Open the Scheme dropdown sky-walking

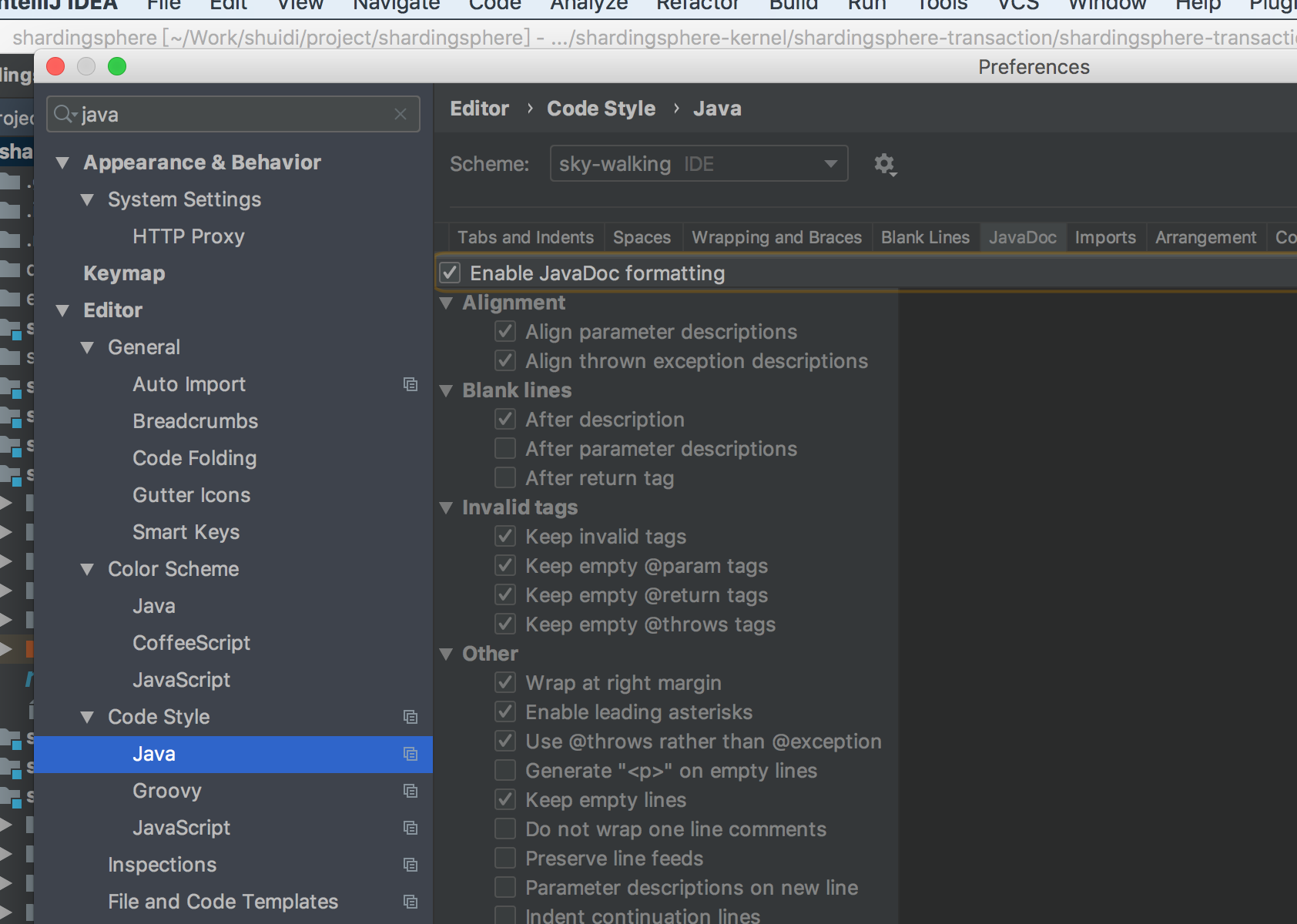pos(699,163)
